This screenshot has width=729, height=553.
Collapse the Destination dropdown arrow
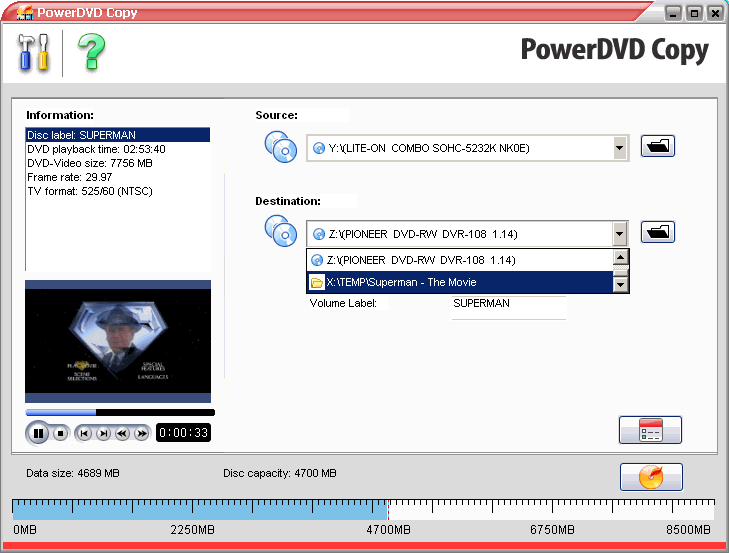pos(619,234)
